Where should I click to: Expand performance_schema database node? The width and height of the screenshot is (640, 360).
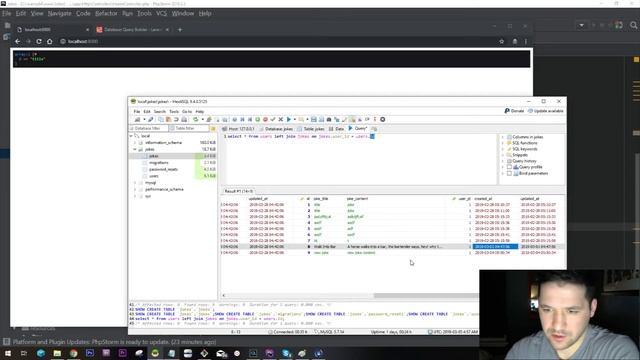(x=135, y=189)
